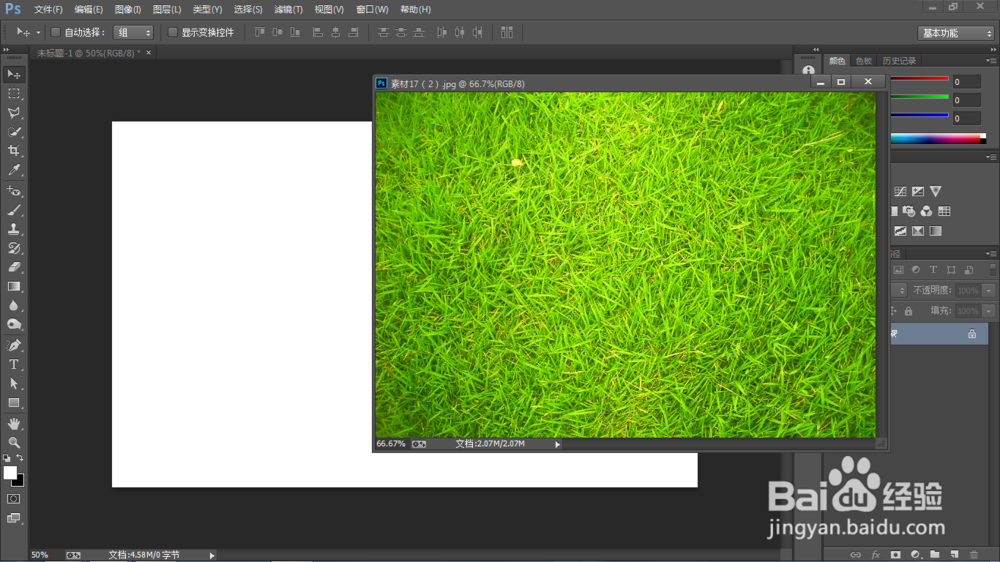Open the 滤镜(T) menu
This screenshot has width=1000, height=562.
pyautogui.click(x=288, y=10)
